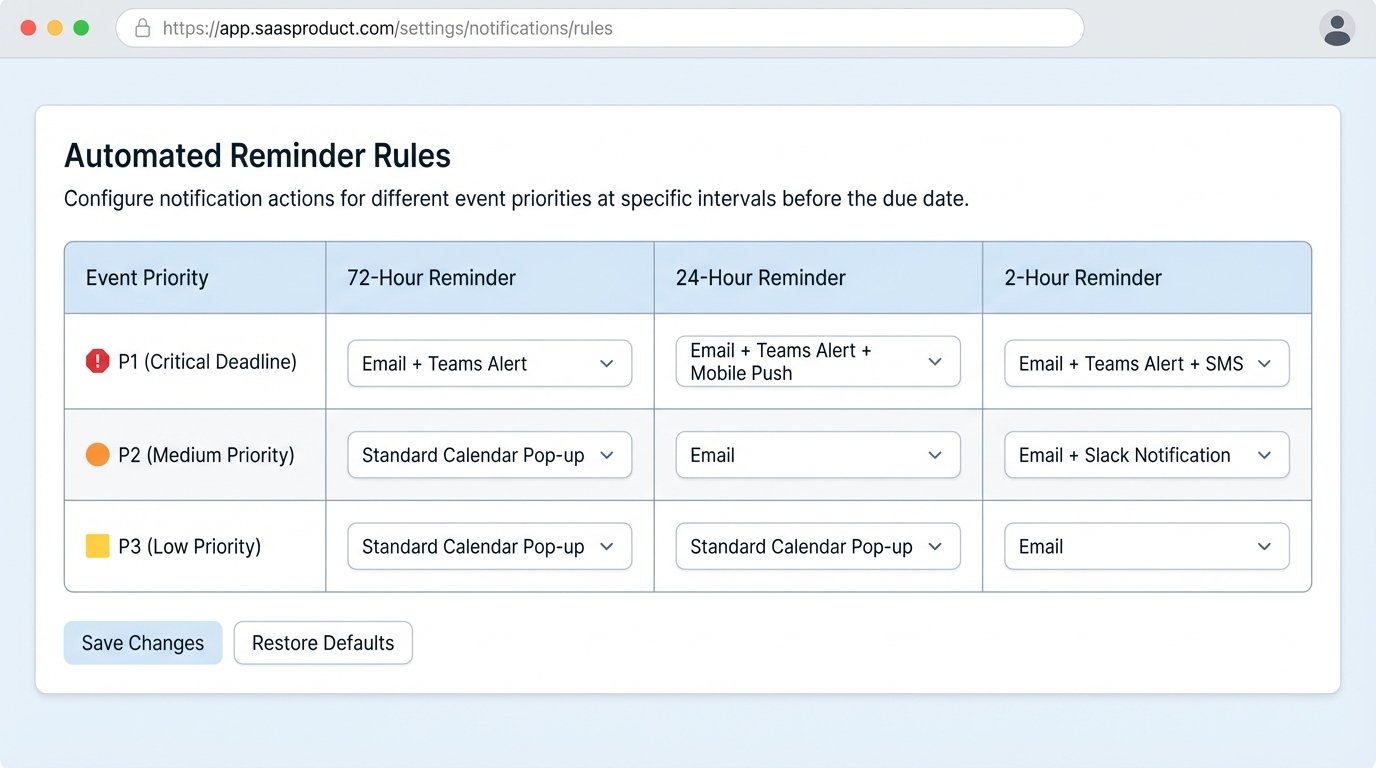Click the Restore Defaults button
Viewport: 1376px width, 768px height.
point(323,642)
